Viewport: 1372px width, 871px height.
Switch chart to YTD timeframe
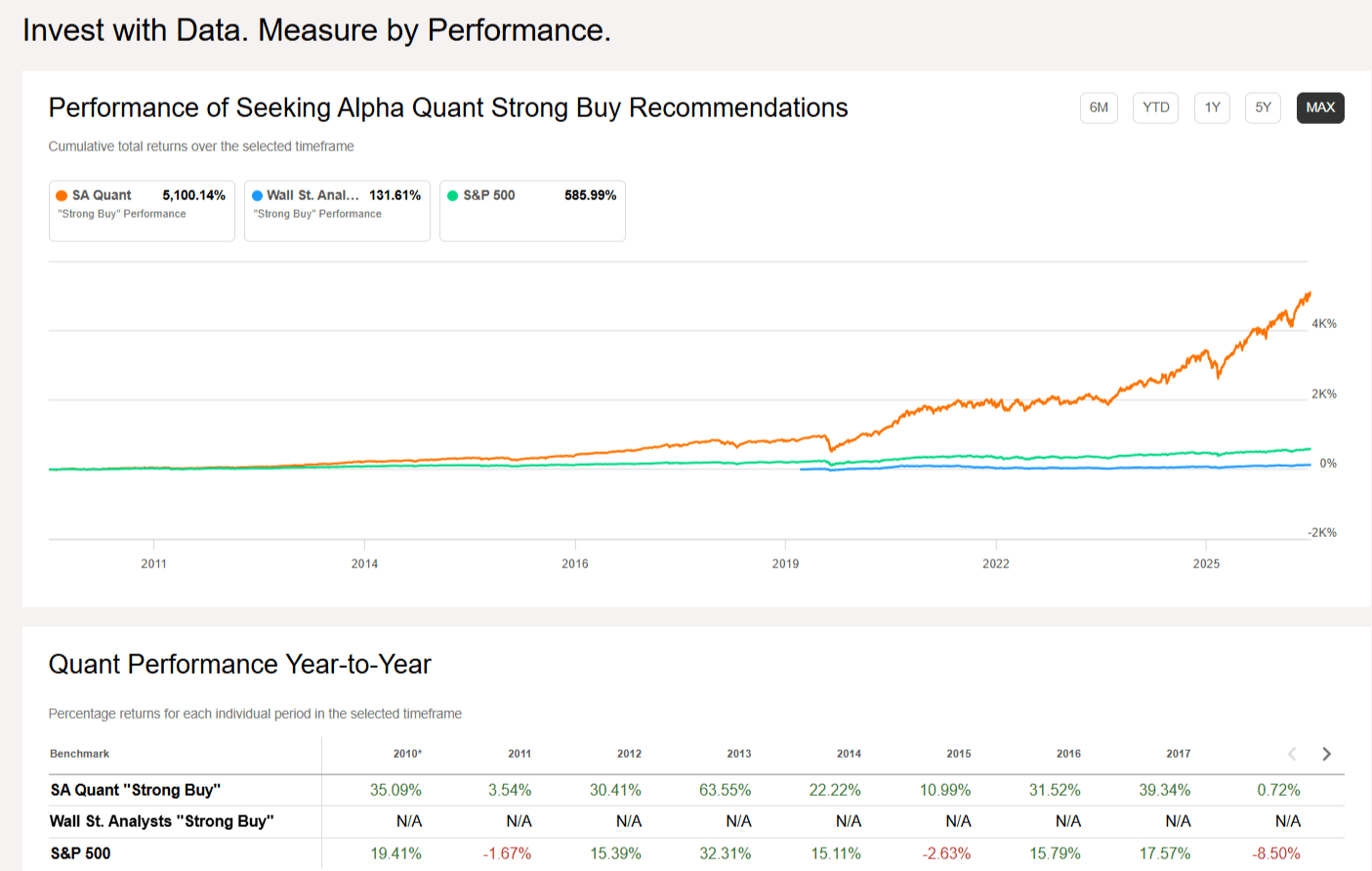(1156, 107)
